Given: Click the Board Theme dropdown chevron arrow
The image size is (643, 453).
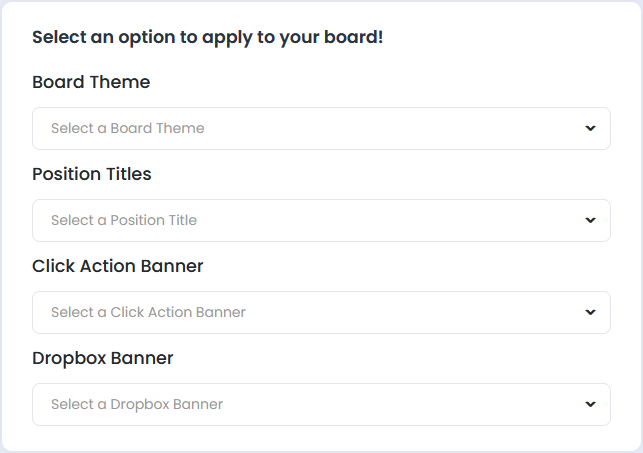Looking at the screenshot, I should click(x=590, y=128).
